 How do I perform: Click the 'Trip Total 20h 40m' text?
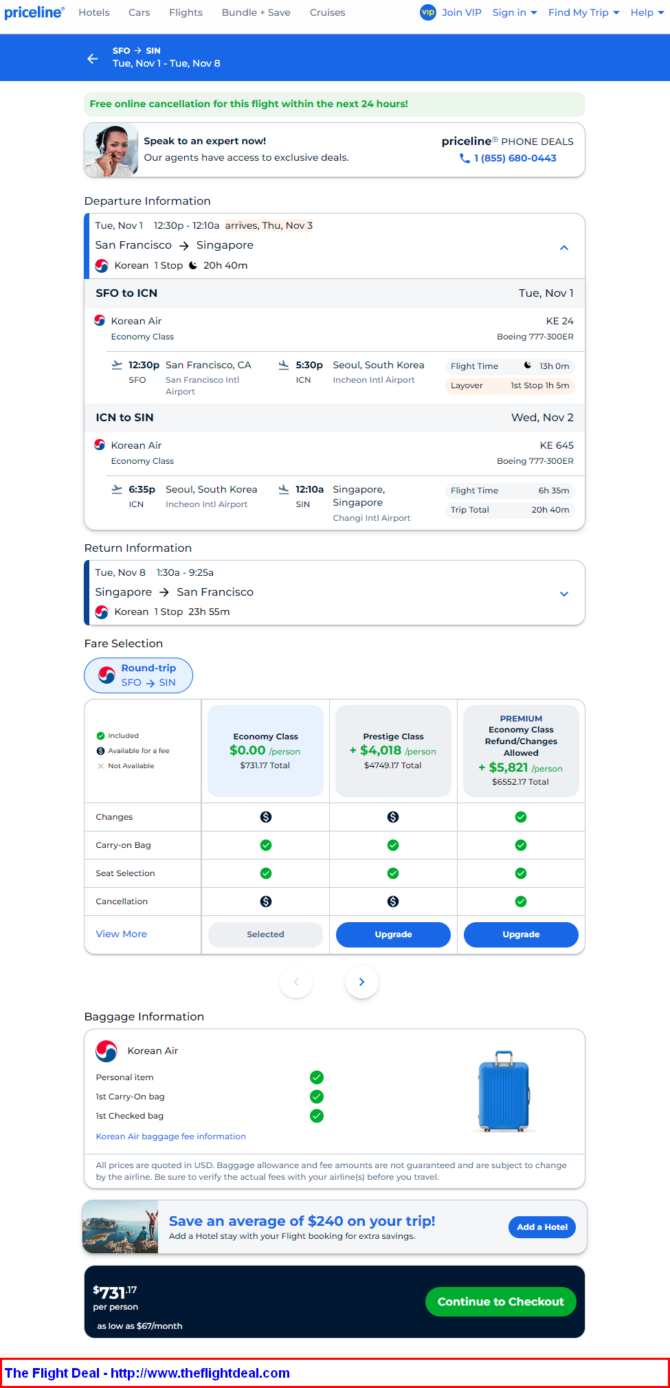tap(510, 509)
